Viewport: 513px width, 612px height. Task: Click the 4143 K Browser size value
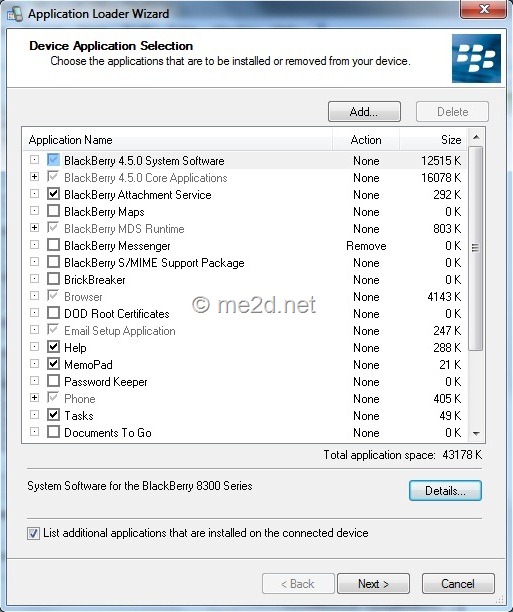tap(444, 297)
